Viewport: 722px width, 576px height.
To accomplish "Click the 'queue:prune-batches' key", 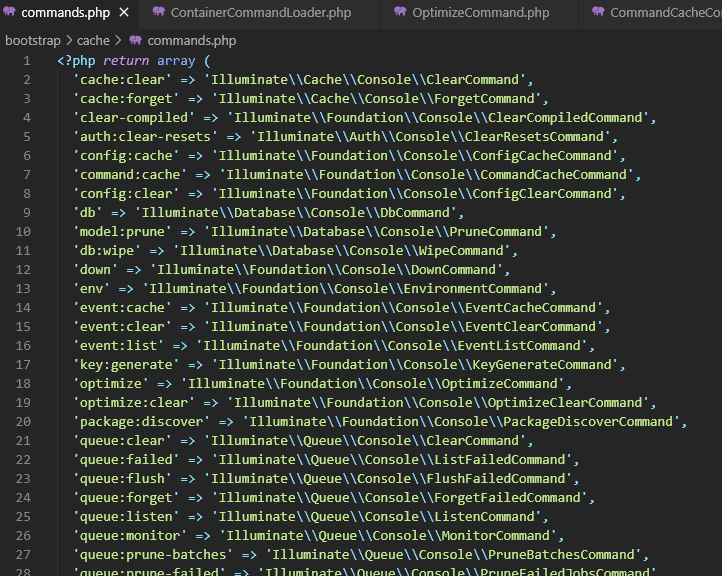I will [153, 555].
